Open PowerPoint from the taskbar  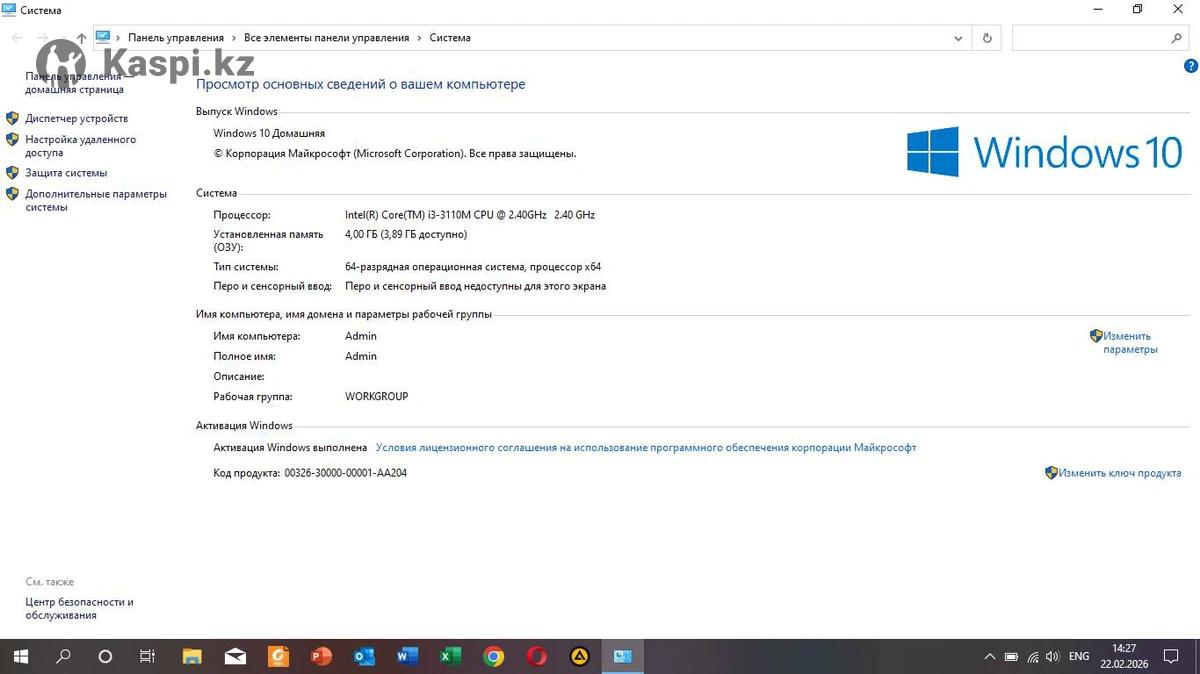point(321,657)
